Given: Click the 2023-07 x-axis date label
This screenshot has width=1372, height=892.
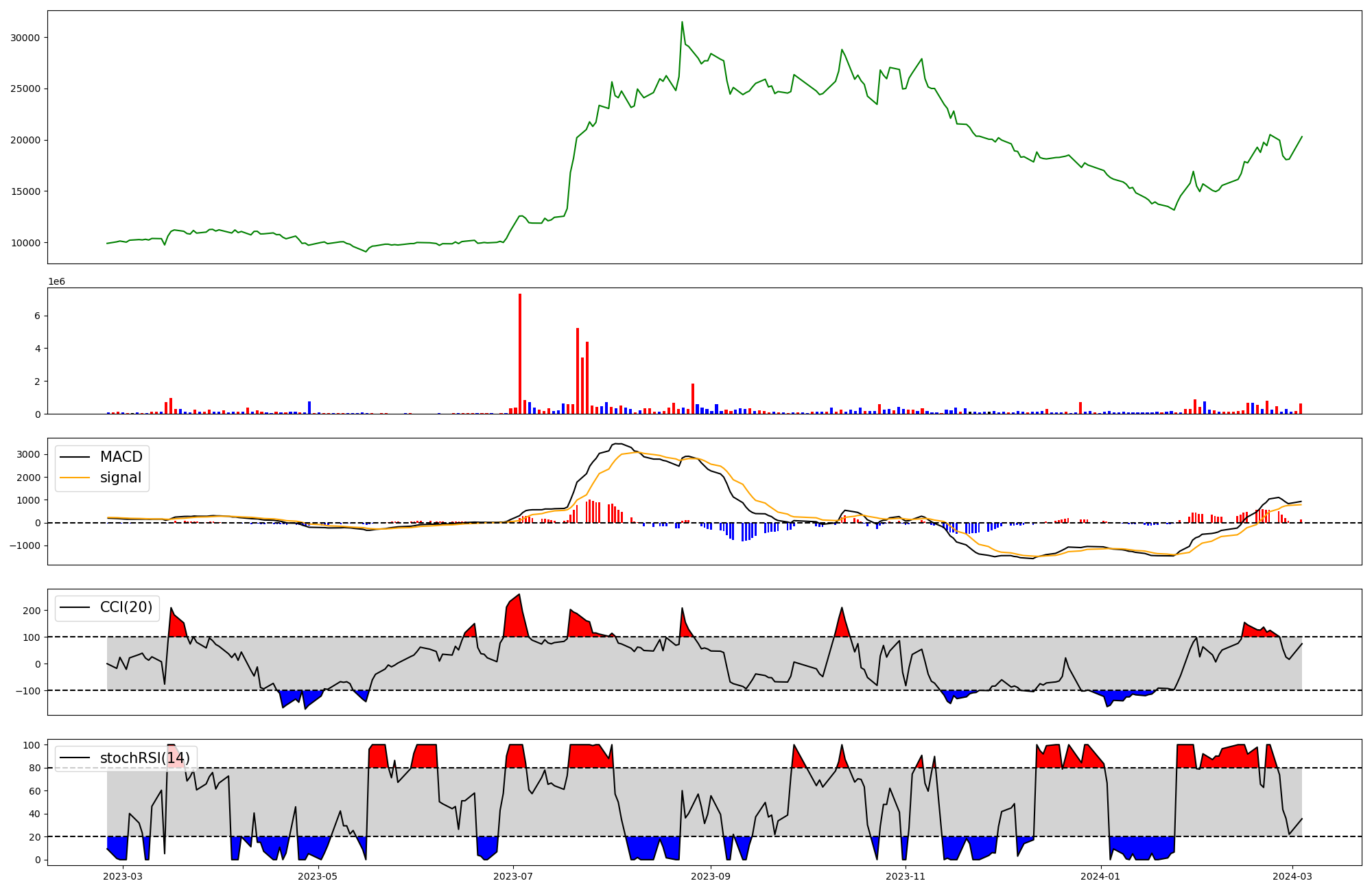Looking at the screenshot, I should pos(513,876).
